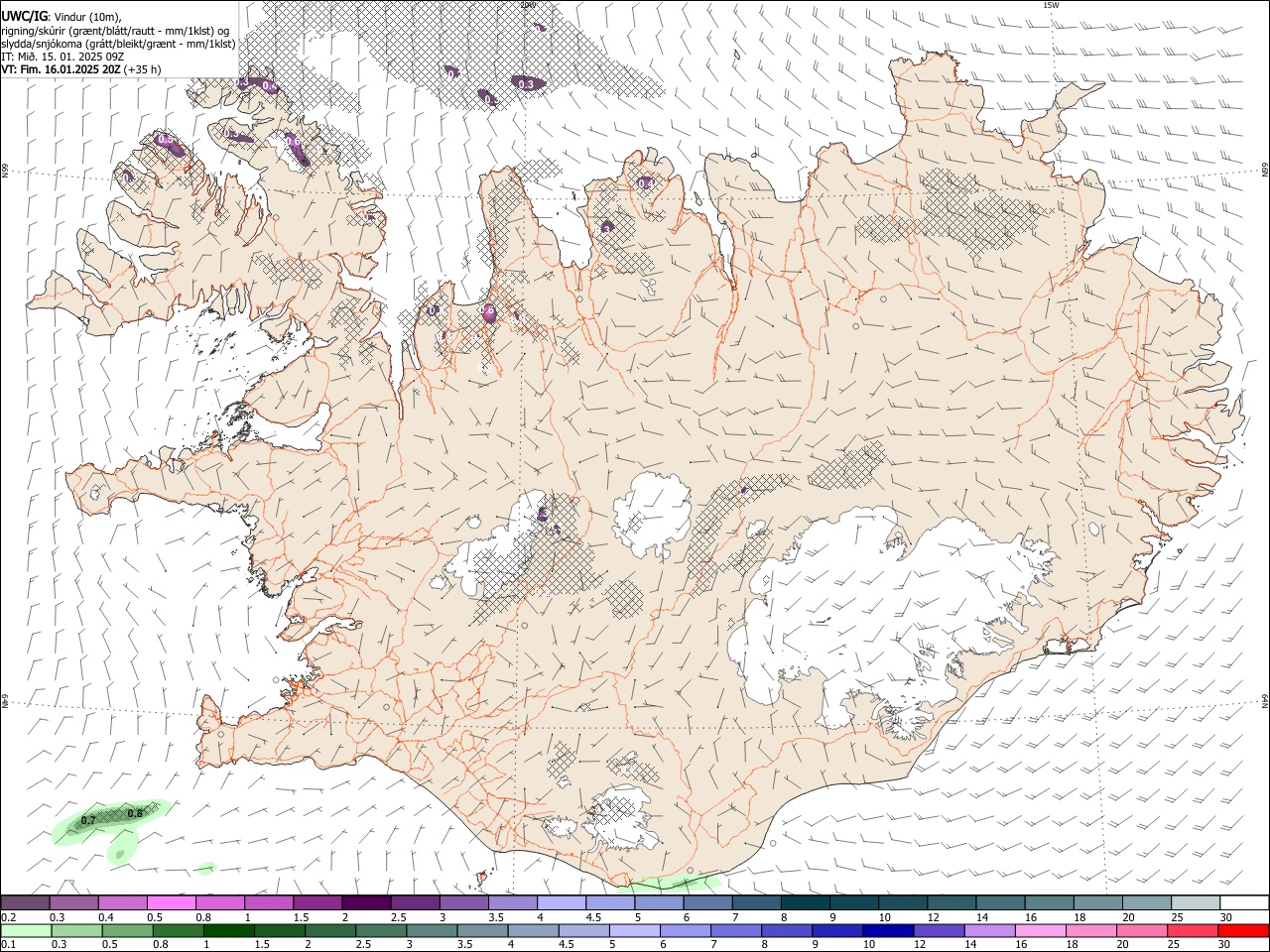The height and width of the screenshot is (952, 1270).
Task: Click the lightest green swatch at lower-scale 0.1
Action: (26, 931)
